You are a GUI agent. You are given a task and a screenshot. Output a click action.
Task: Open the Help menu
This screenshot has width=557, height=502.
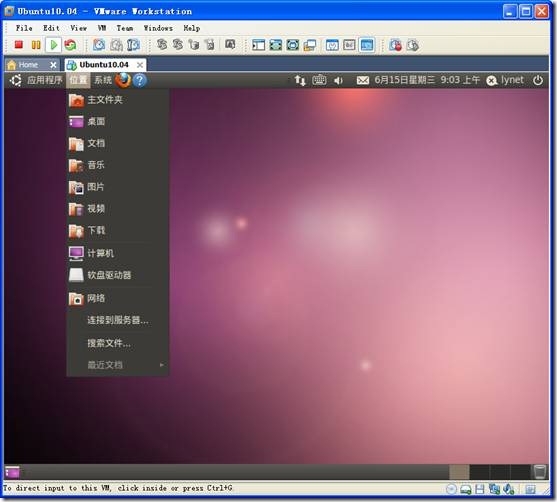(x=191, y=28)
